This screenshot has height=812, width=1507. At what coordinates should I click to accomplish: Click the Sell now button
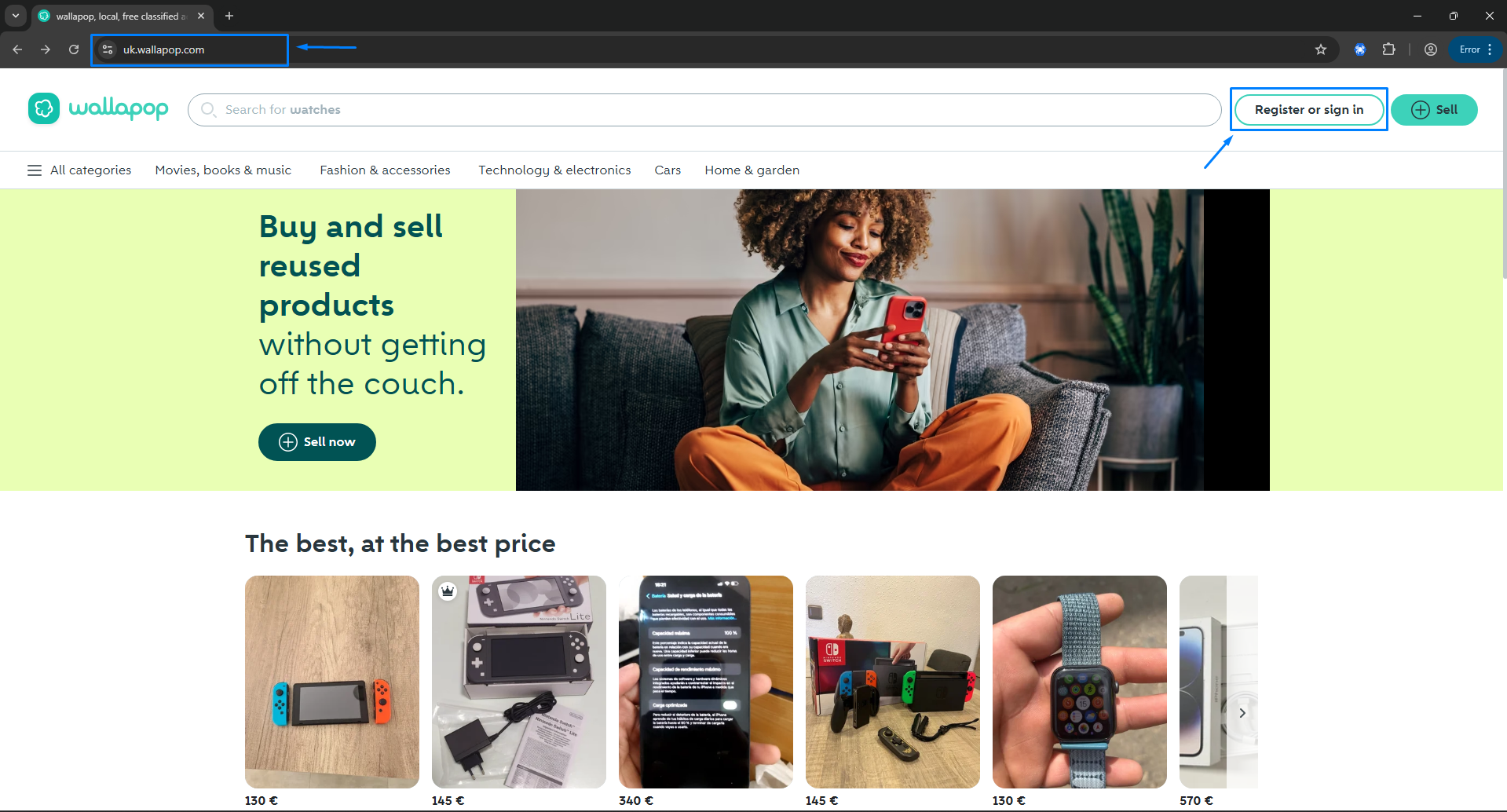coord(317,442)
